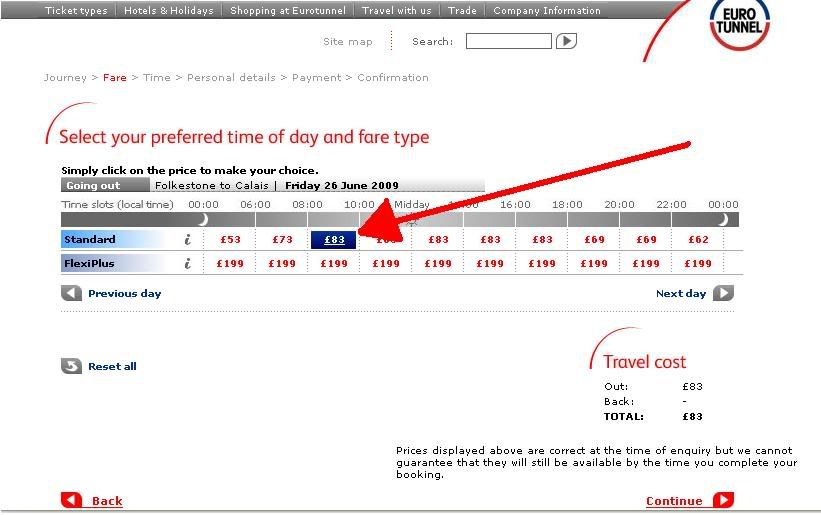
Task: Click the Friday 26 June 2009 date
Action: tap(342, 185)
